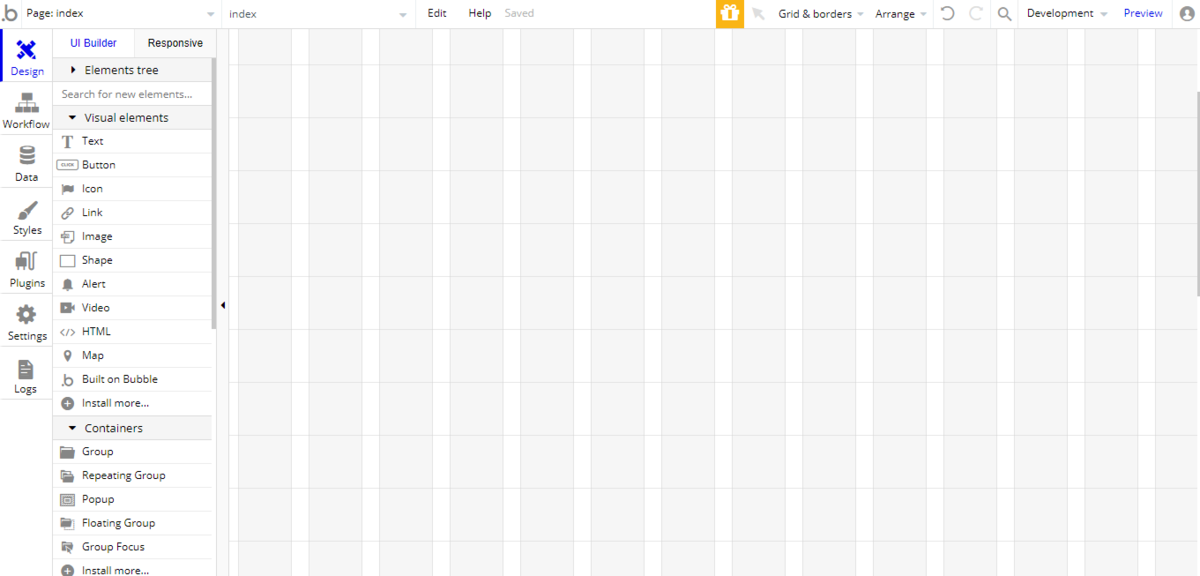
Task: Click the Undo arrow icon
Action: [948, 14]
